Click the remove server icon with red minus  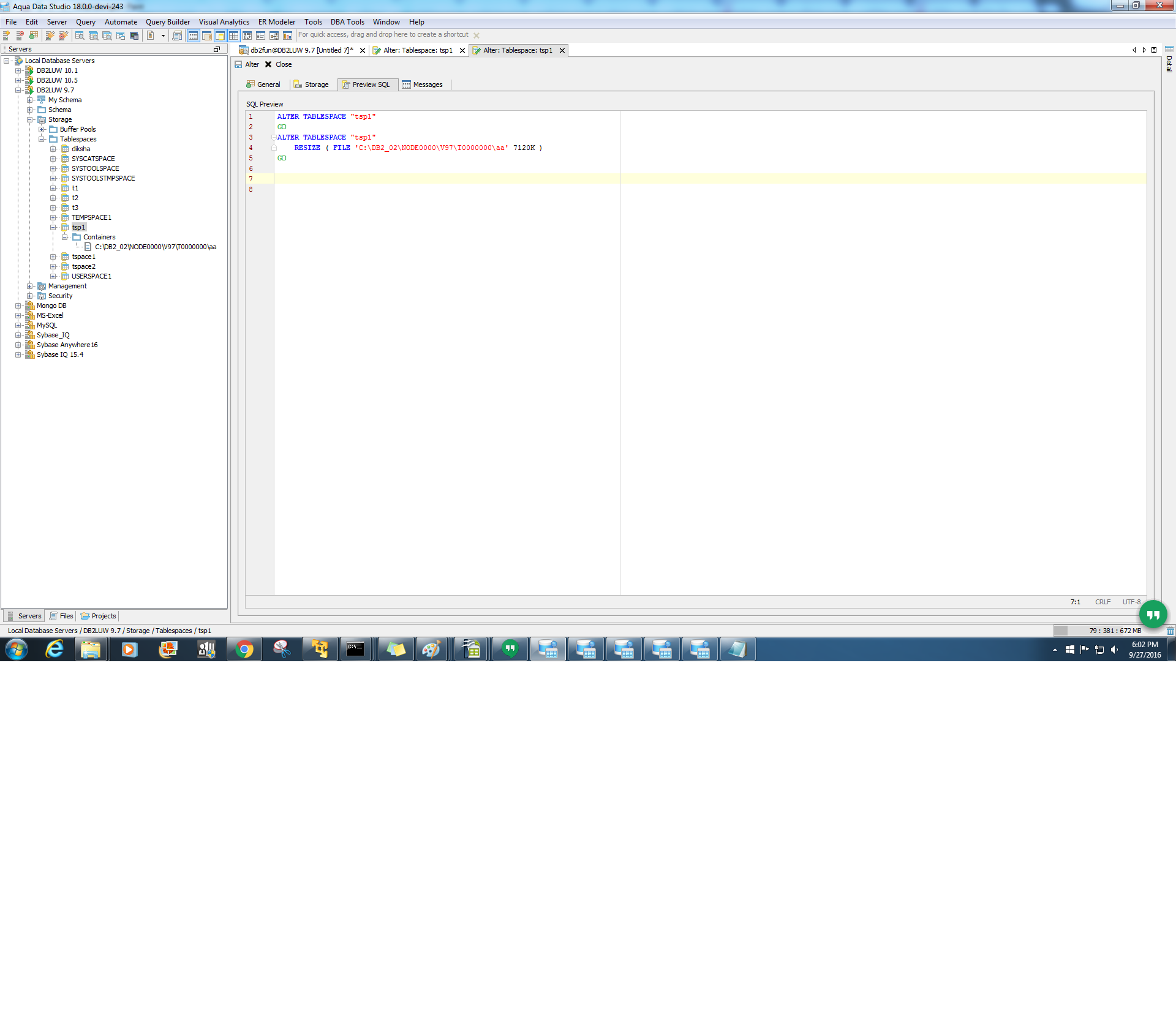point(20,36)
